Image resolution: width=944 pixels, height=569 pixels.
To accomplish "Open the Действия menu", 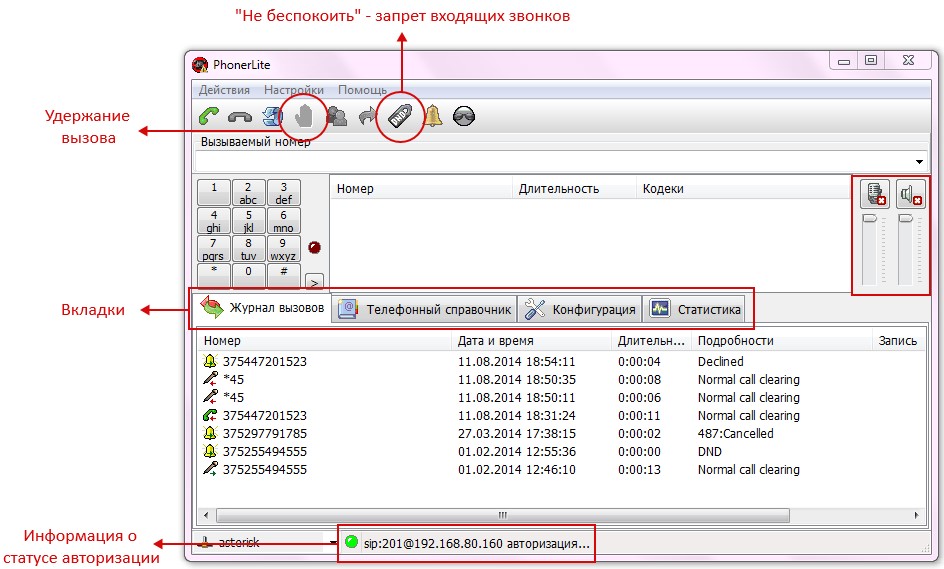I will 224,90.
